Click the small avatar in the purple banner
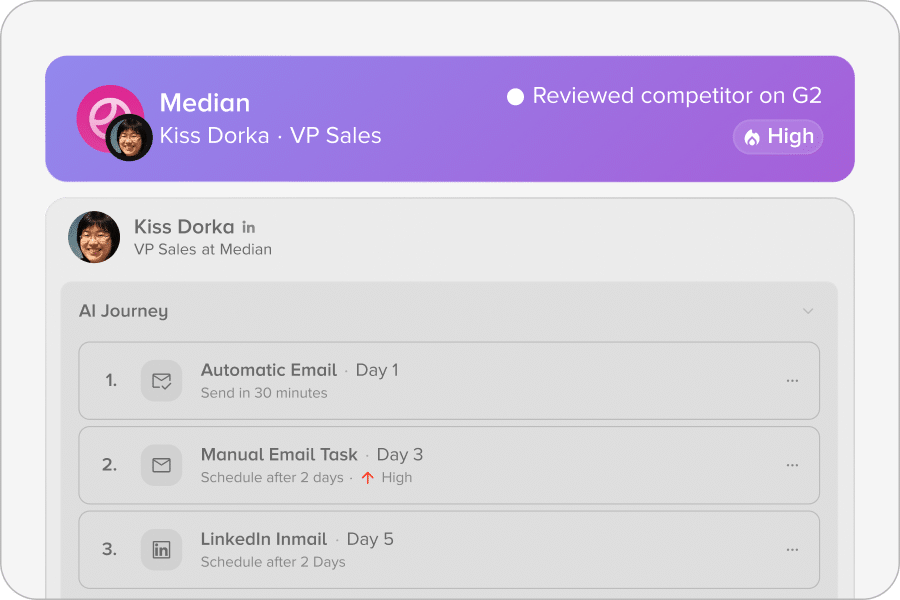The image size is (900, 600). 129,138
